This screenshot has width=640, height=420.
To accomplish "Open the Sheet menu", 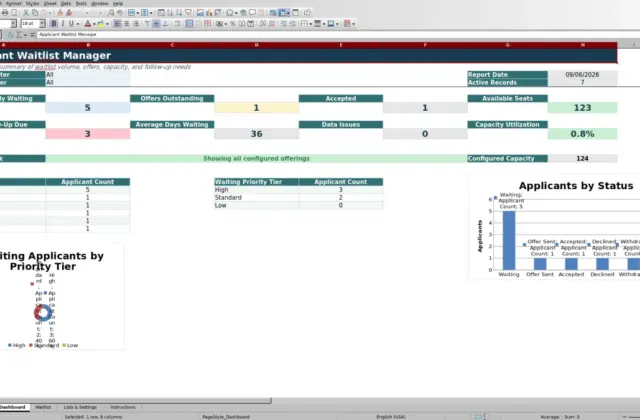I will 50,3.
